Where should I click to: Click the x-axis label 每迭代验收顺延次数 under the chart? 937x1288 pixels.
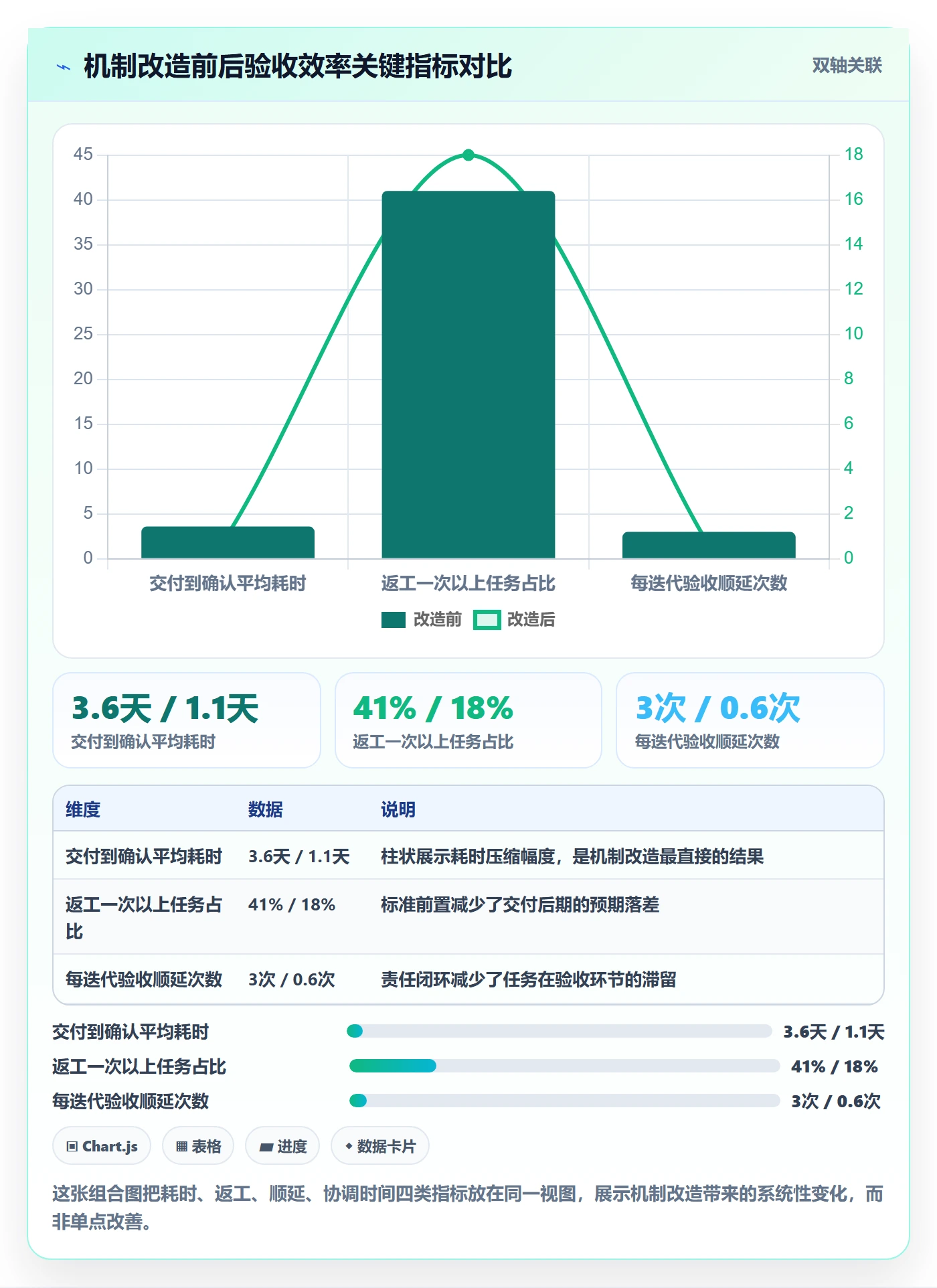(x=709, y=584)
